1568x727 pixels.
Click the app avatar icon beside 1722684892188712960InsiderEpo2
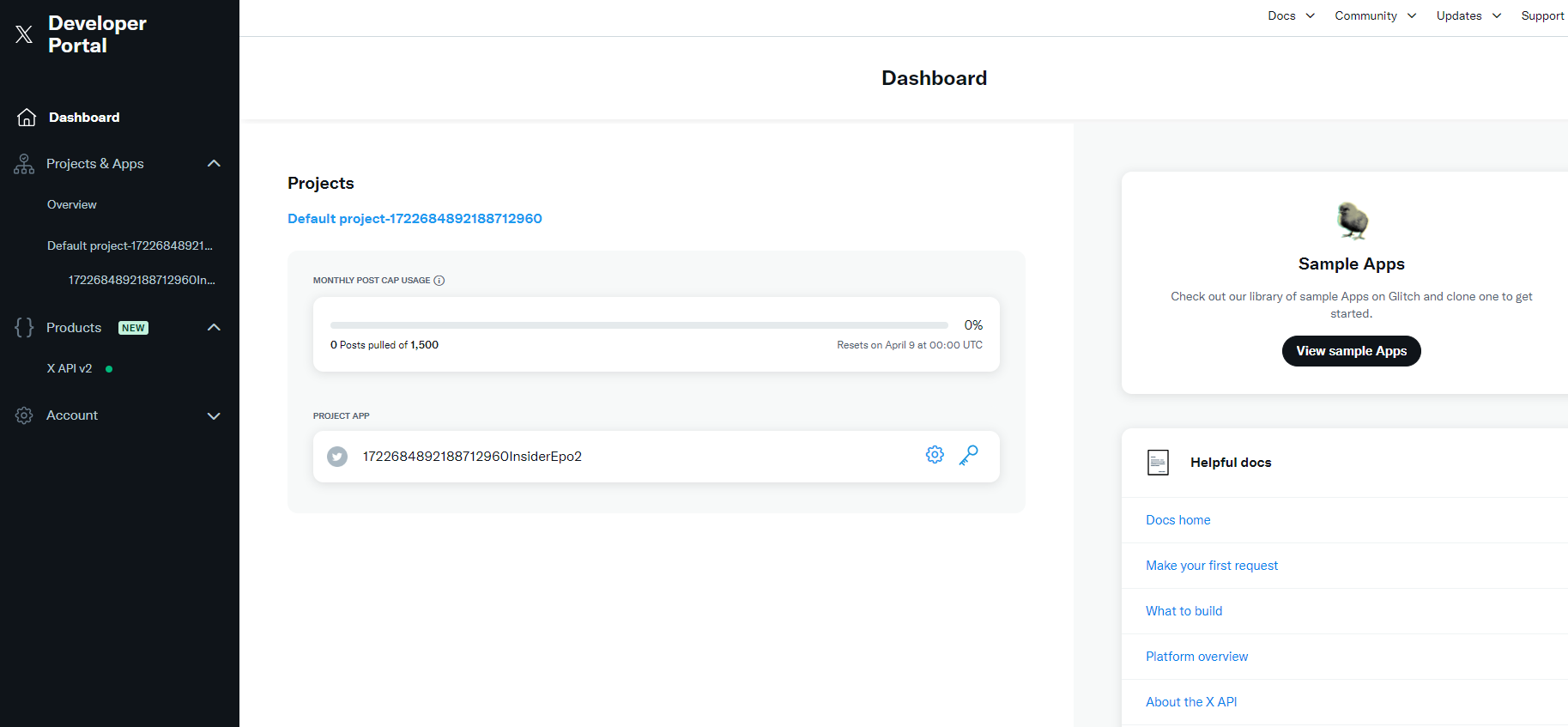[337, 457]
